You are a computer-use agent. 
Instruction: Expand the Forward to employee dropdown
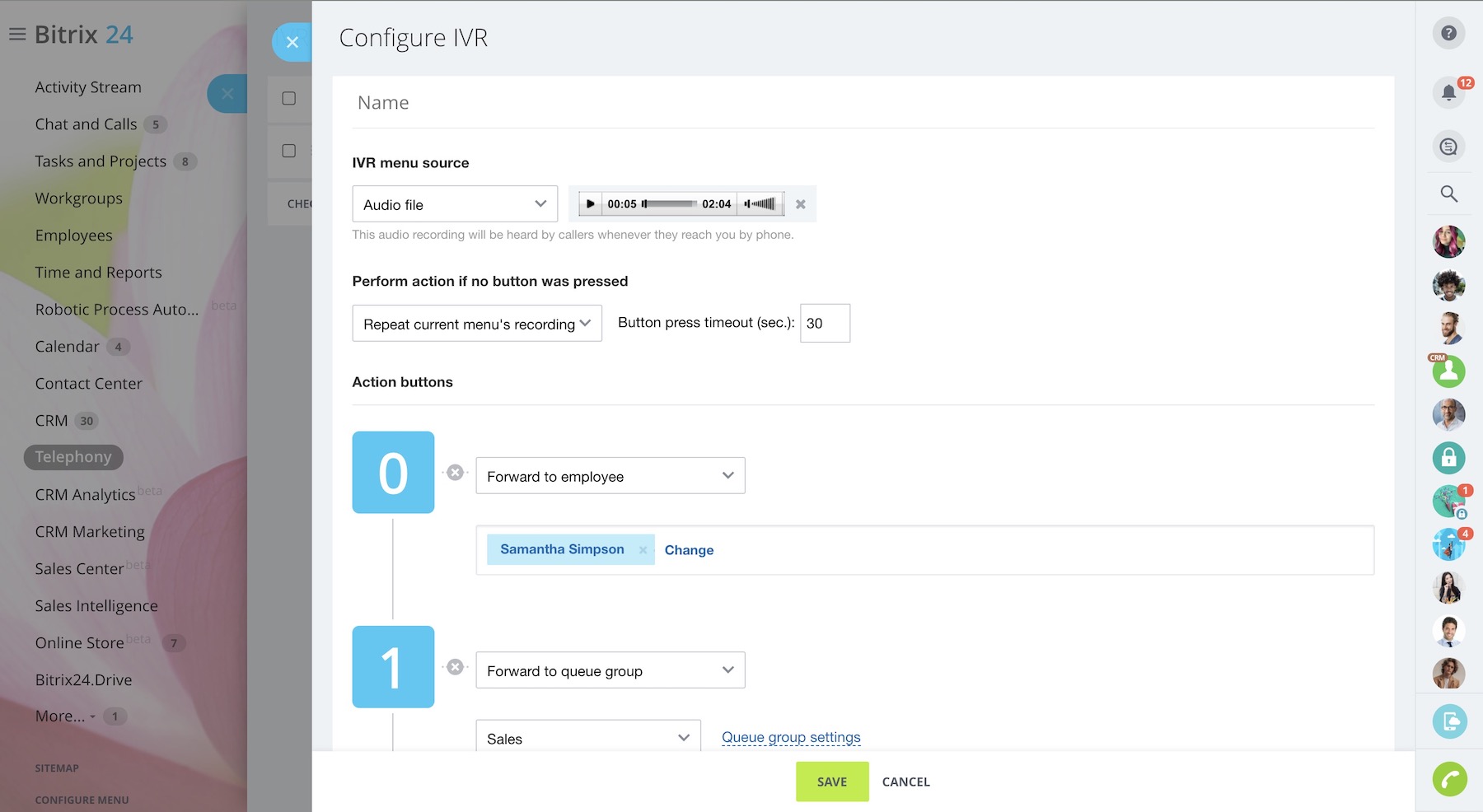point(610,476)
